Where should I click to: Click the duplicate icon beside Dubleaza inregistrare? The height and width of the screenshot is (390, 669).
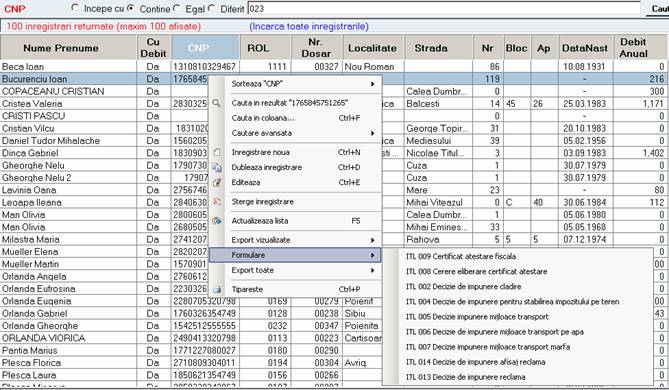tap(217, 168)
